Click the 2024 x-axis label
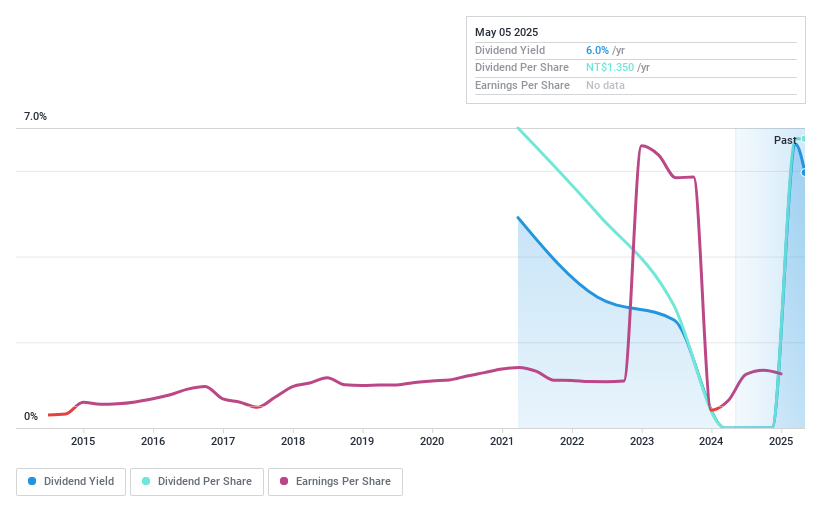This screenshot has height=508, width=821. [711, 441]
